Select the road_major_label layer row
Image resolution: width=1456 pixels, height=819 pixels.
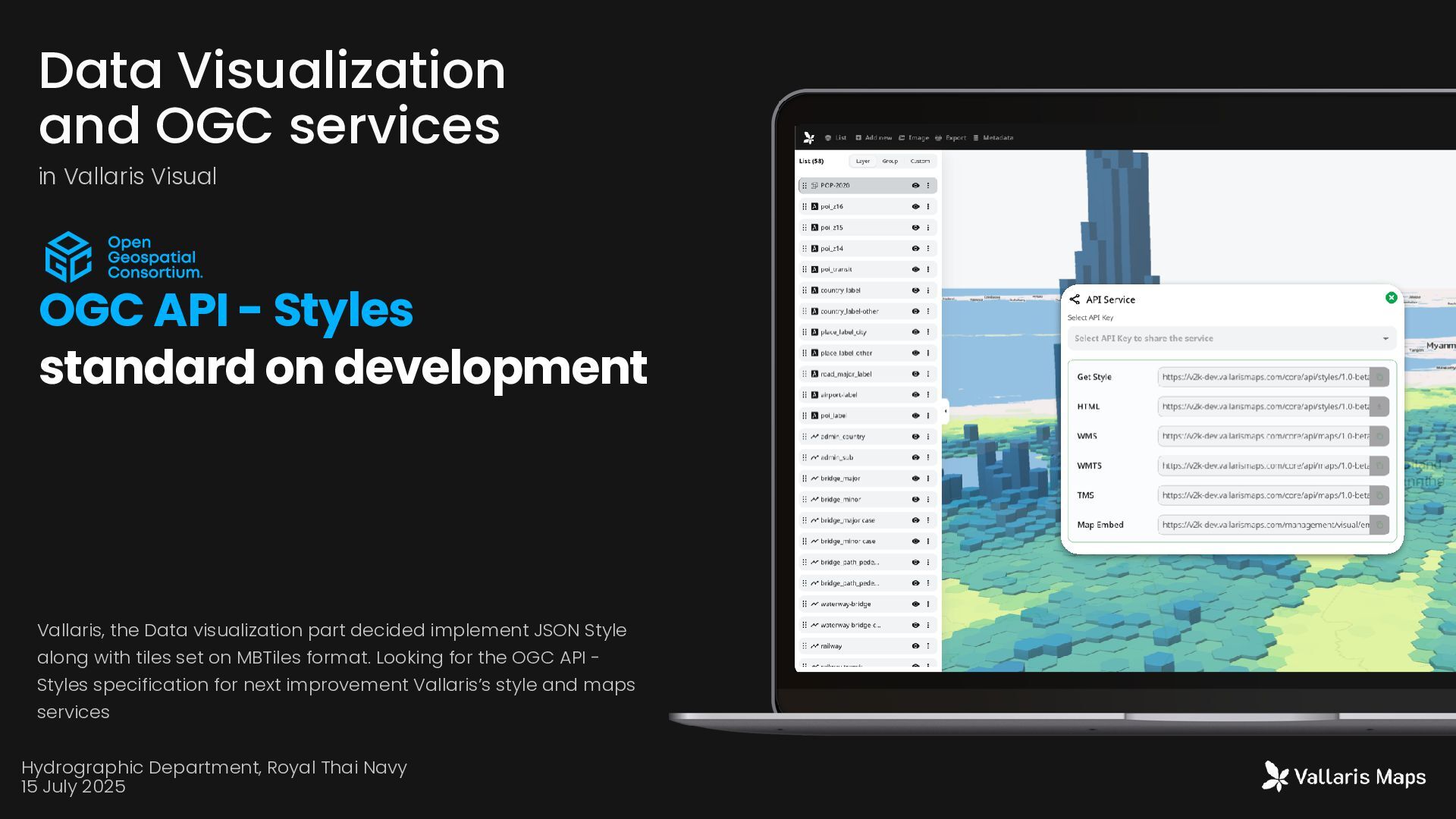tap(868, 374)
